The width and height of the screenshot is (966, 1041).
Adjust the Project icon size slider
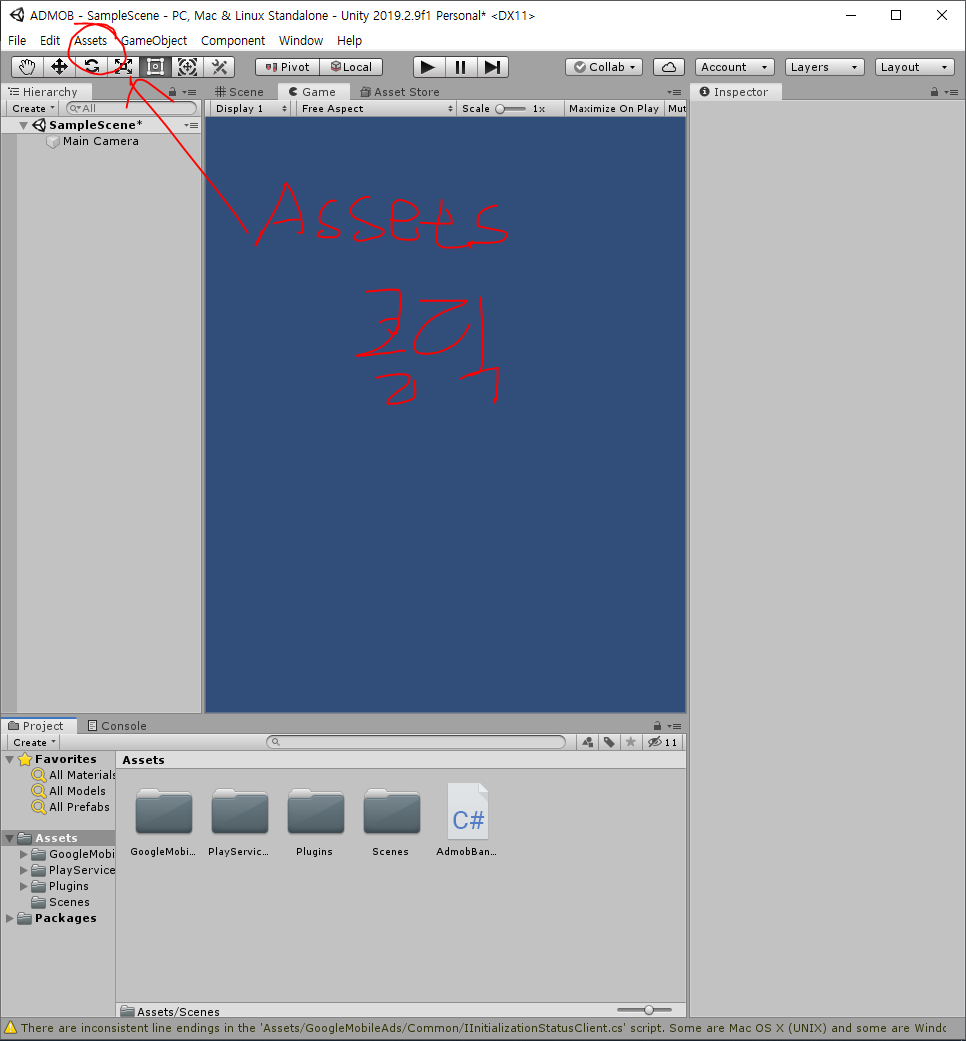pyautogui.click(x=644, y=1010)
